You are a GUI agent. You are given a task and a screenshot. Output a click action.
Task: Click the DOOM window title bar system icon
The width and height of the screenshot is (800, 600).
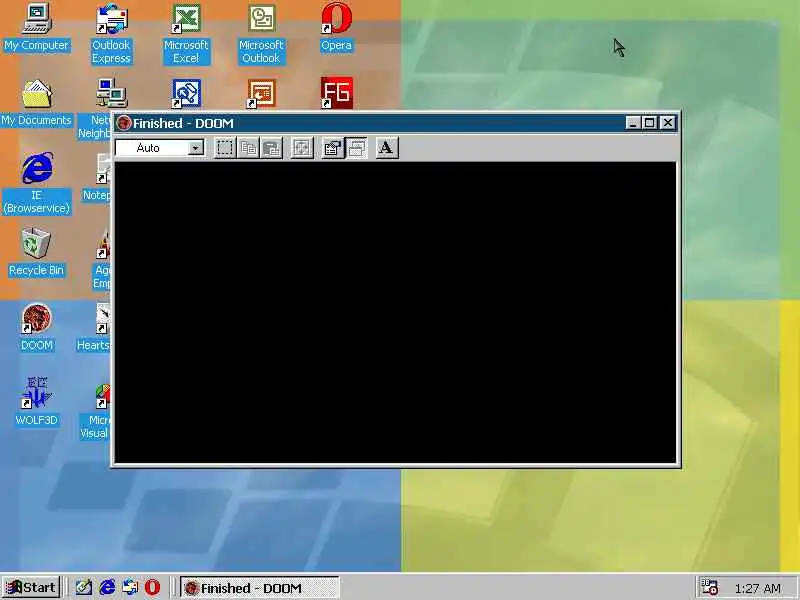(123, 123)
